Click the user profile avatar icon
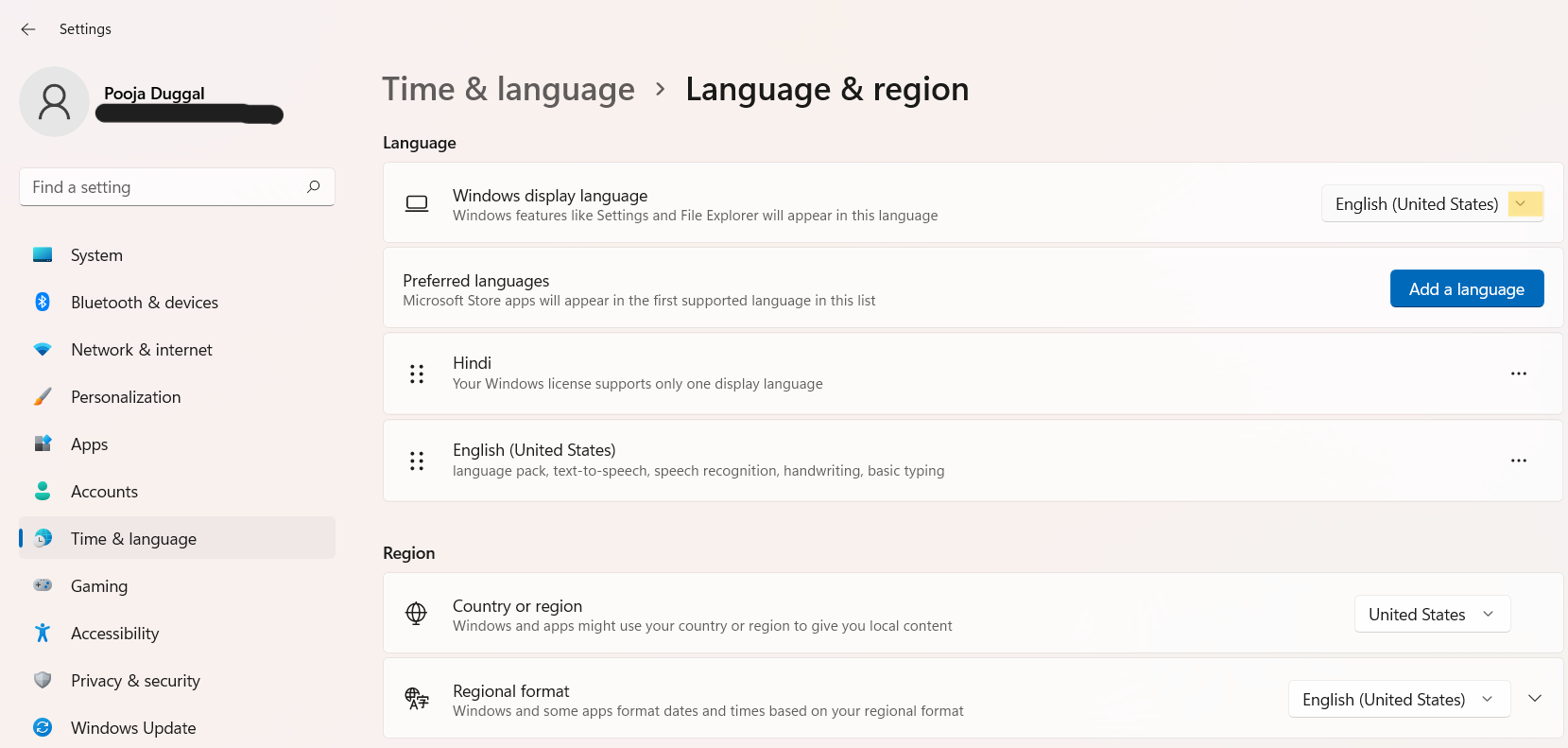Image resolution: width=1568 pixels, height=748 pixels. pyautogui.click(x=54, y=102)
